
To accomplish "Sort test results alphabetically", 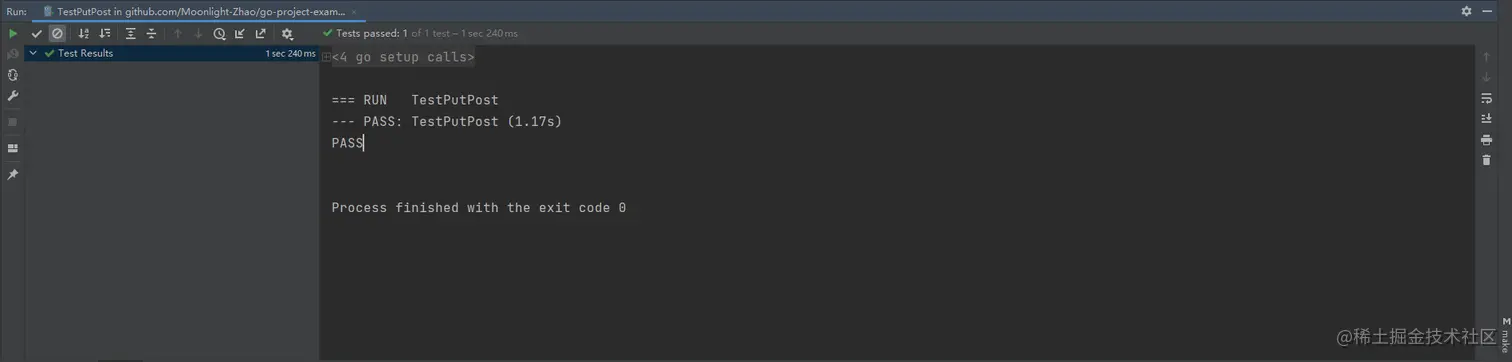I will point(84,34).
